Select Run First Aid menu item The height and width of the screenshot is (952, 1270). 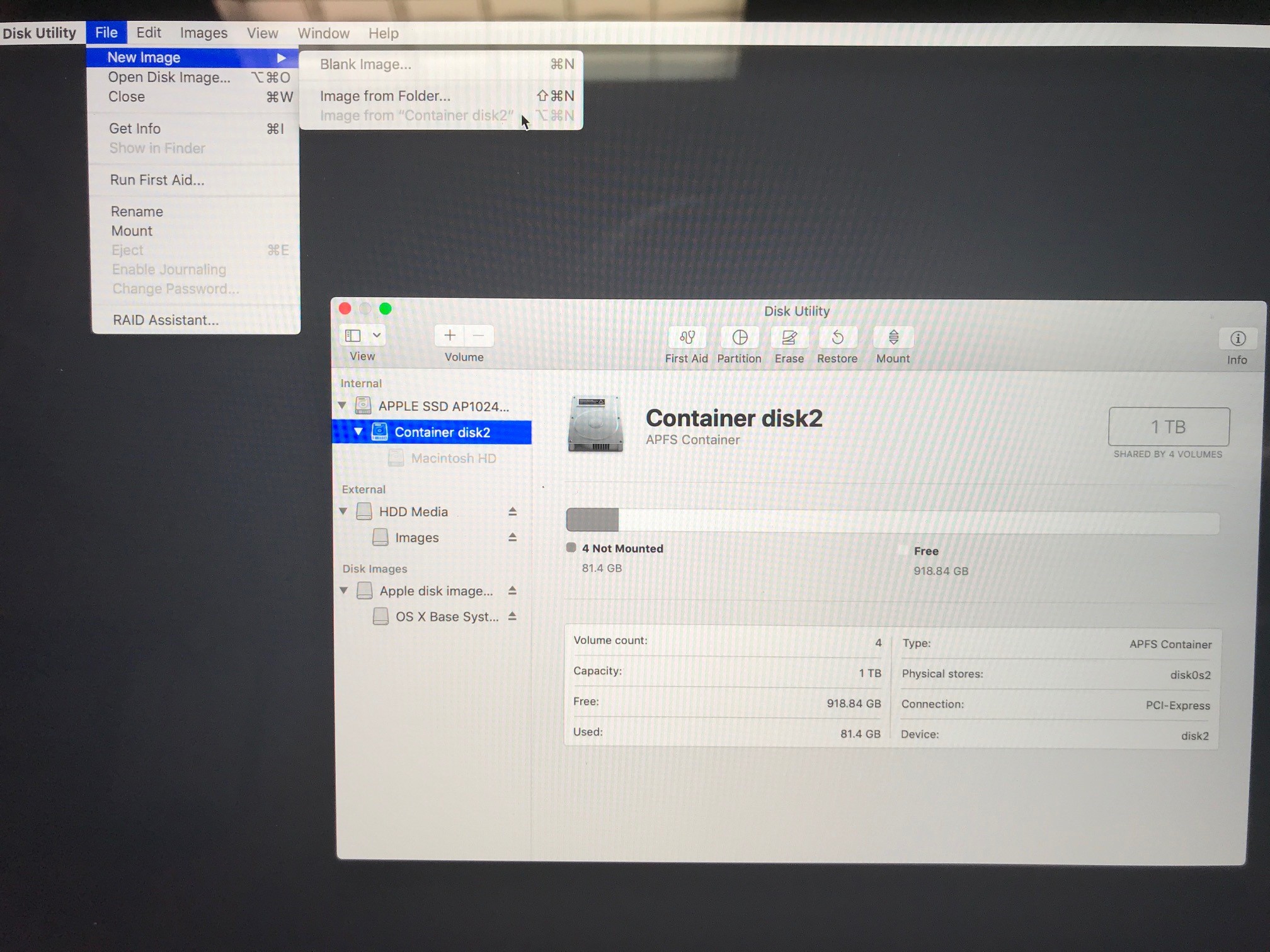157,180
